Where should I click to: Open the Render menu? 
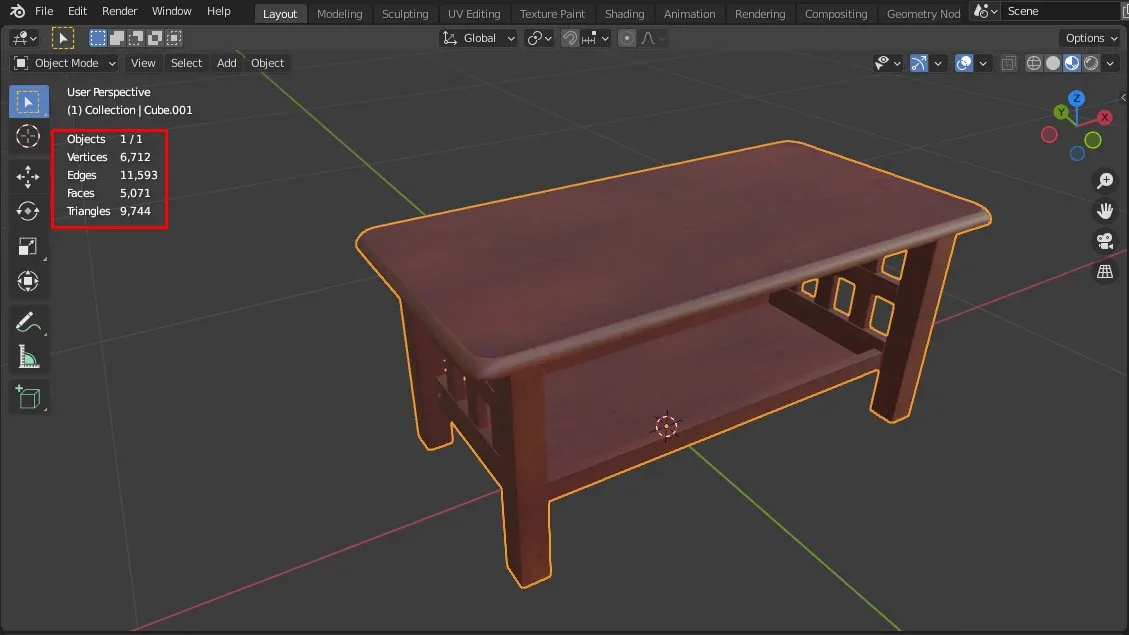point(120,12)
